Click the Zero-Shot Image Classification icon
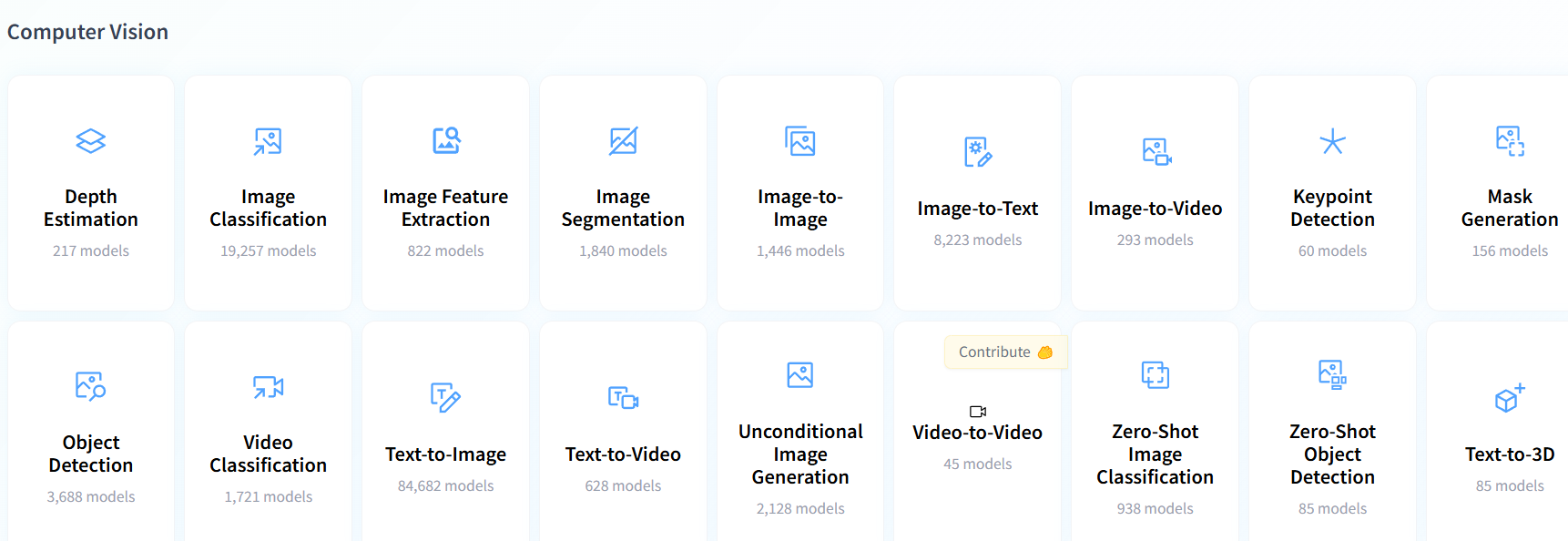 (x=1156, y=375)
